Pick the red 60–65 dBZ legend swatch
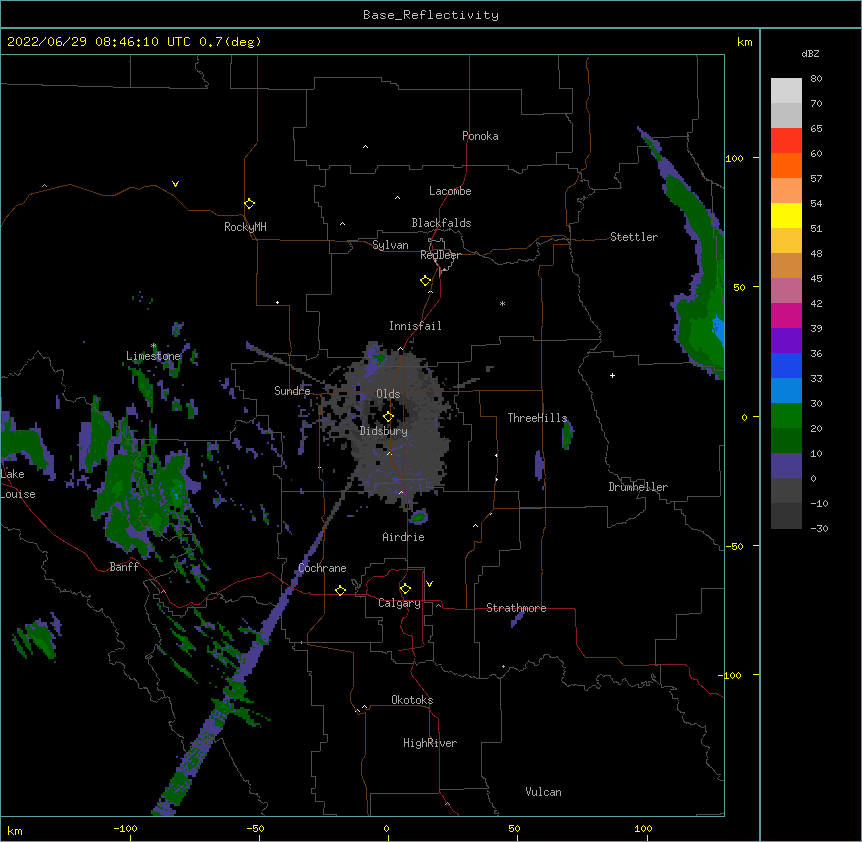 click(x=786, y=140)
